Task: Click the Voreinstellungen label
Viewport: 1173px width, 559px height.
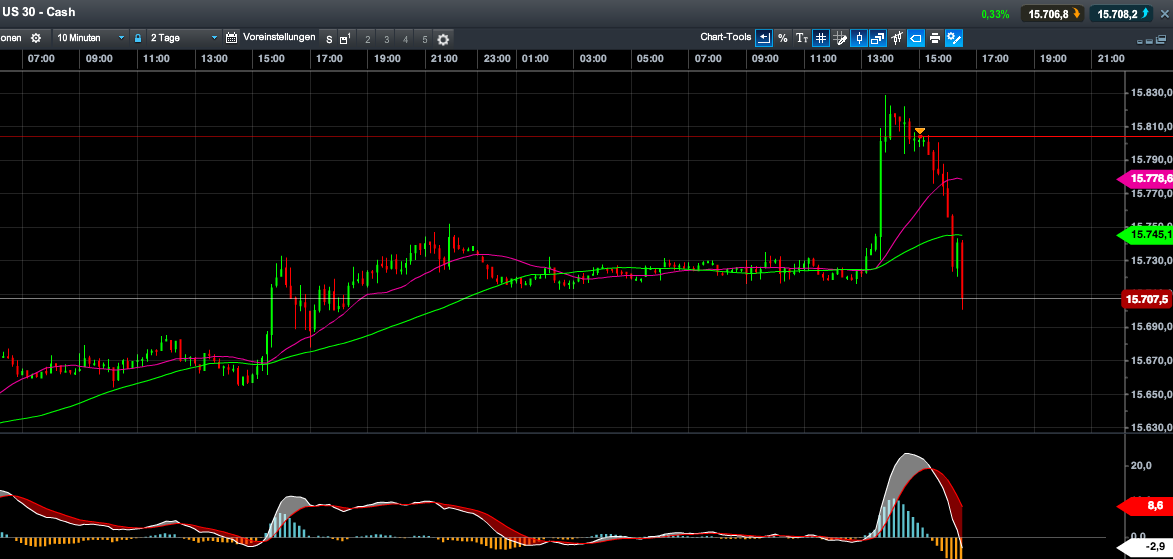Action: [x=279, y=37]
